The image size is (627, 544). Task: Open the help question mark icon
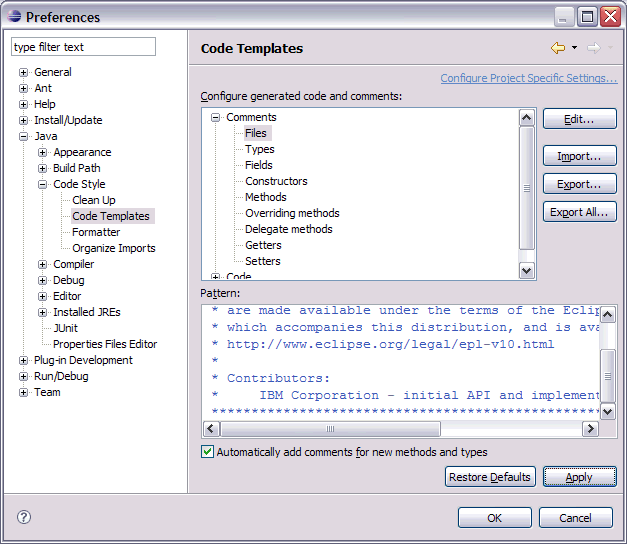pos(24,517)
